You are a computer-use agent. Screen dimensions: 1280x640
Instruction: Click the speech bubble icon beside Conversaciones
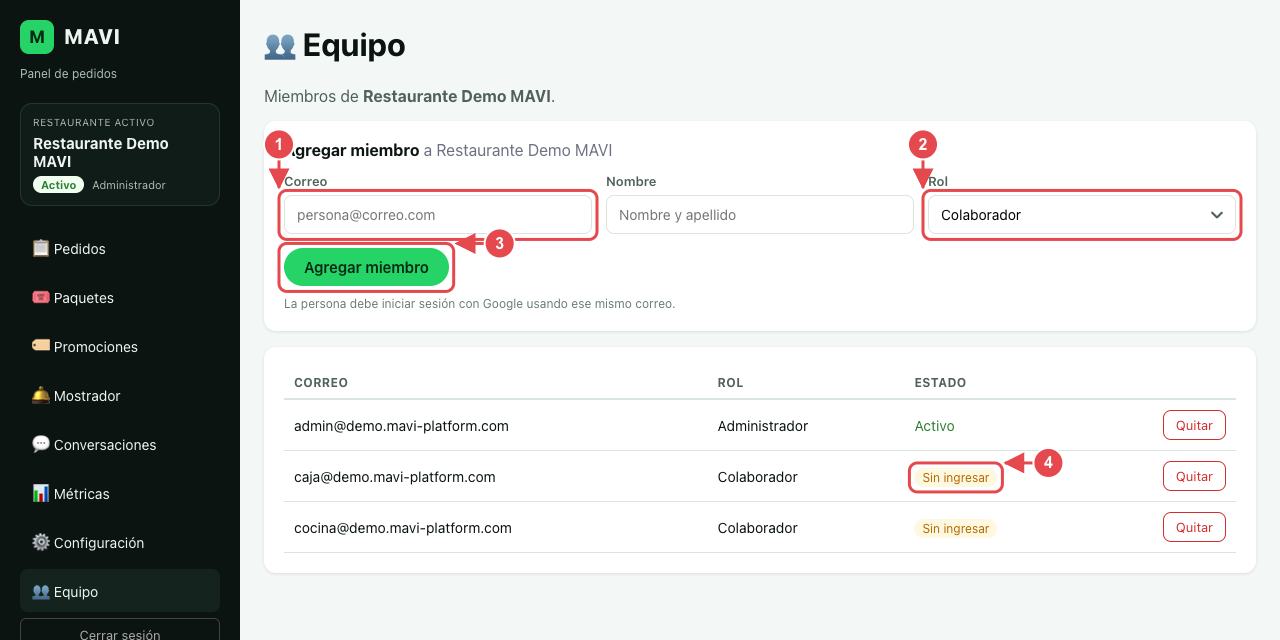tap(41, 444)
